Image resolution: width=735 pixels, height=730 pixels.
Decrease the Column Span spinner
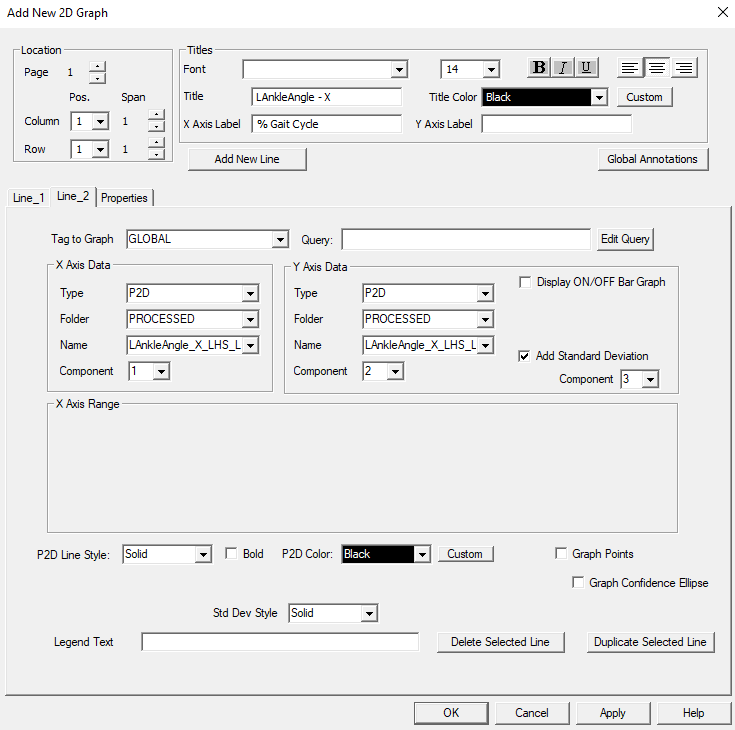156,127
